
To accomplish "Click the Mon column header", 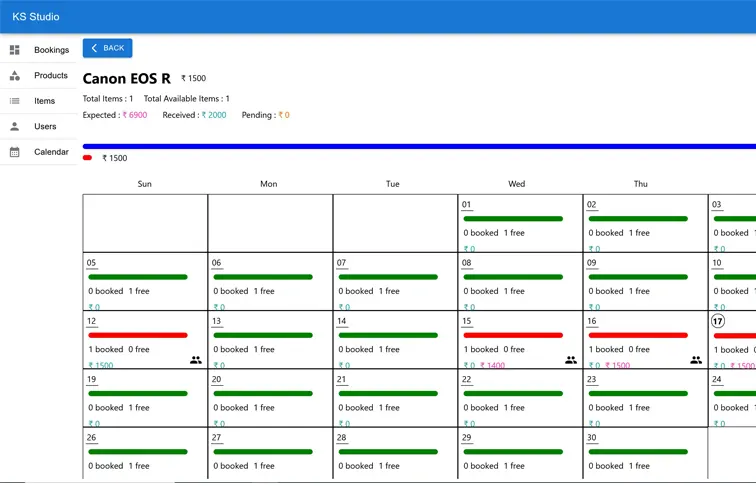I will [x=269, y=184].
